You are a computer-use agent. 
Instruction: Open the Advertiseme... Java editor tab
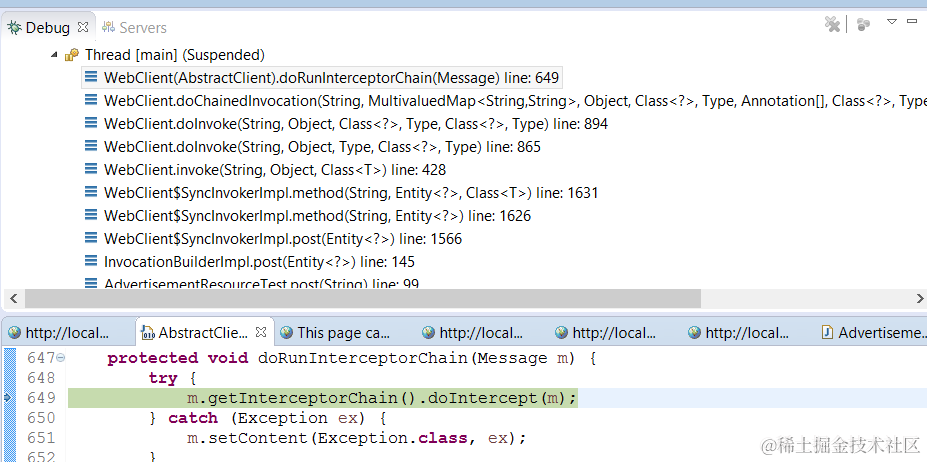(x=874, y=332)
